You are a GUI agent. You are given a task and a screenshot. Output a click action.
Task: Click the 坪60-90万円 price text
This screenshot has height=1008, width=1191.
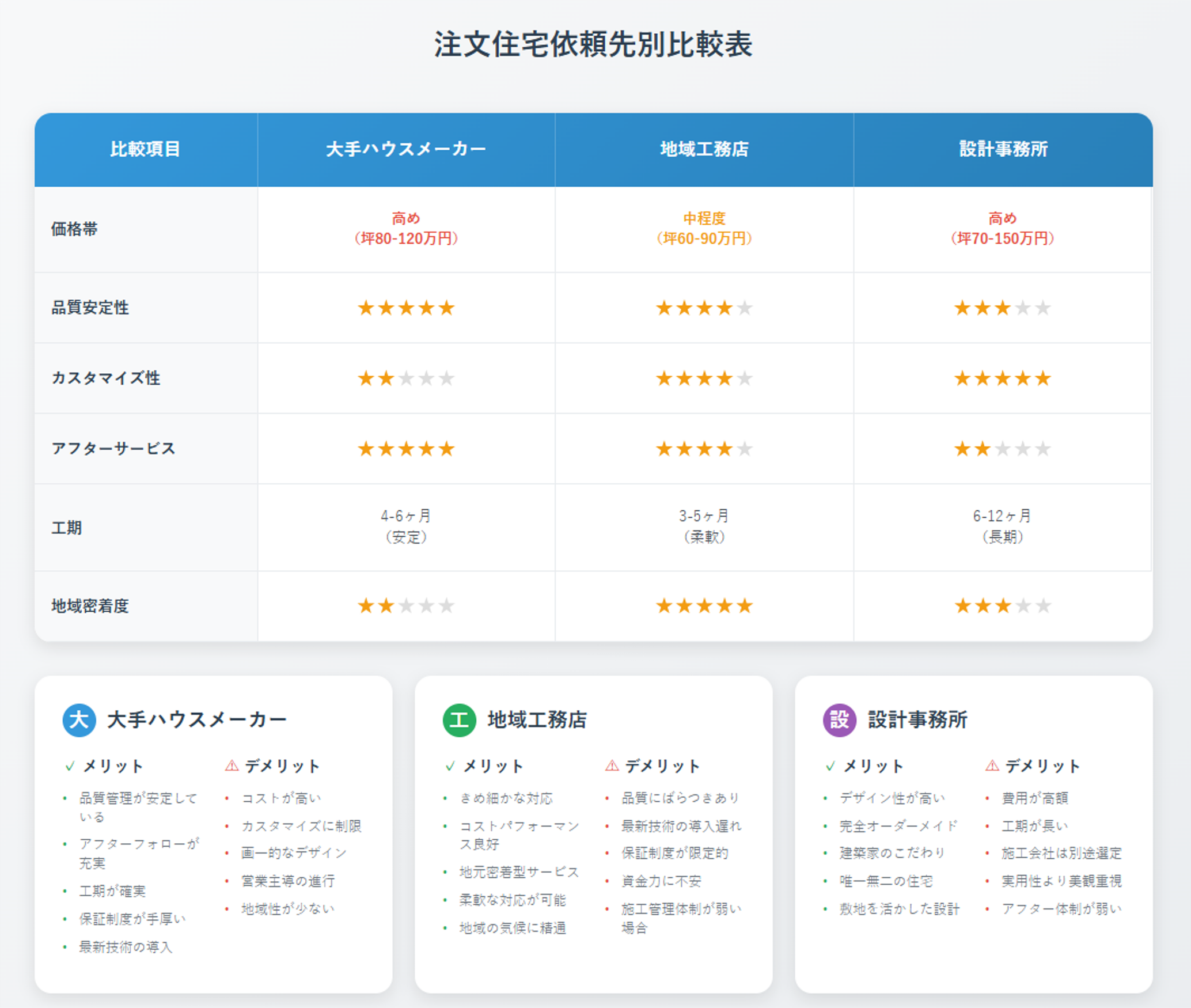point(704,238)
